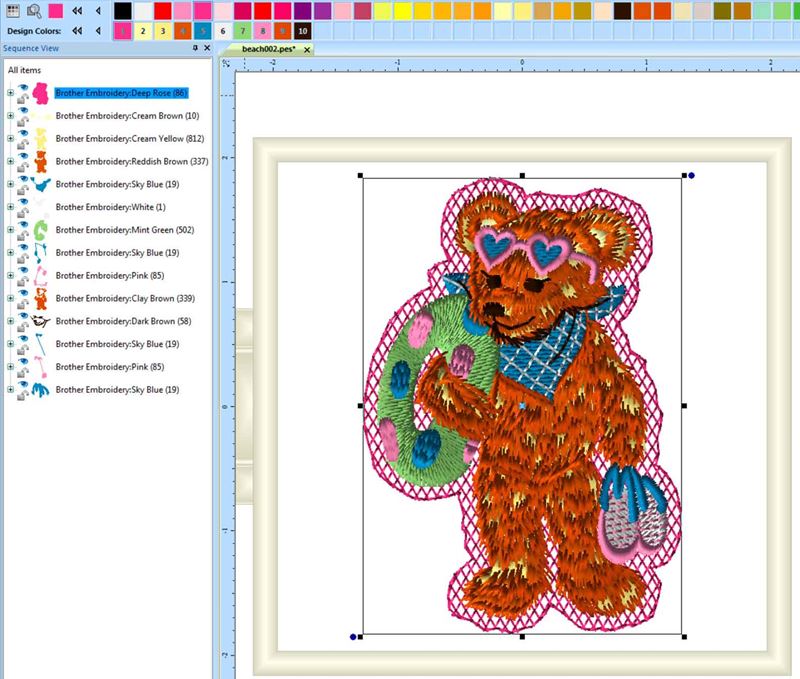Image resolution: width=800 pixels, height=679 pixels.
Task: Click the Sequence View panel title
Action: click(31, 48)
